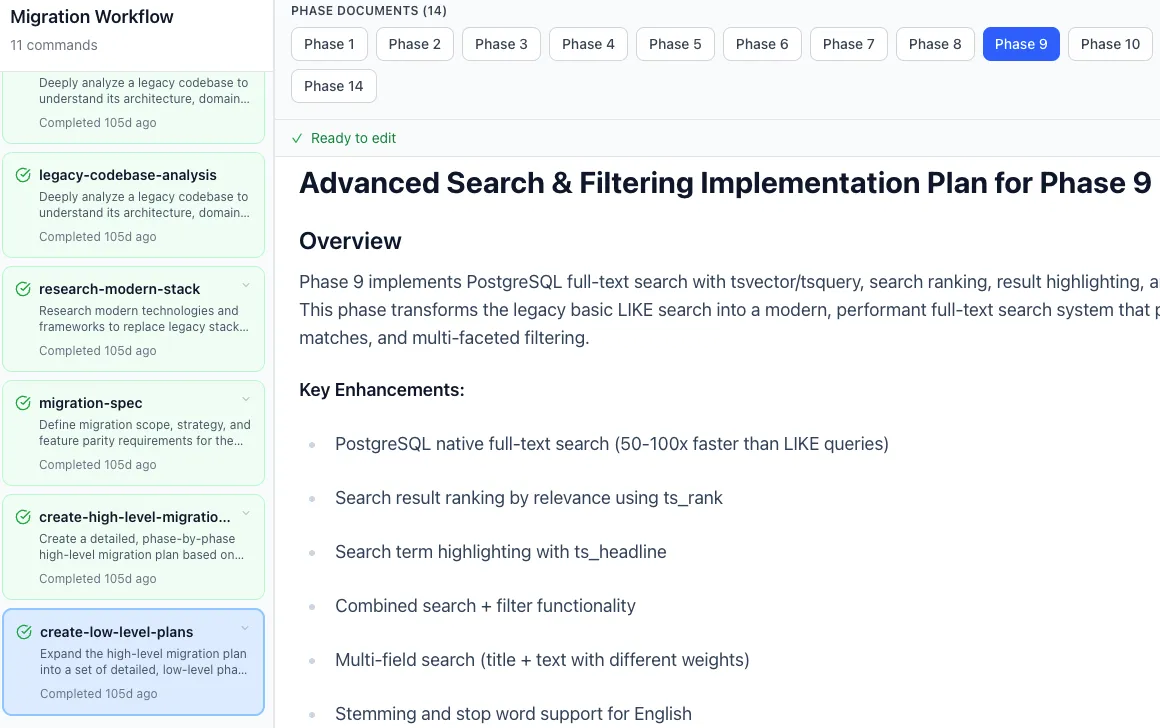Image resolution: width=1160 pixels, height=728 pixels.
Task: Select the Phase 5 tab
Action: (x=675, y=44)
